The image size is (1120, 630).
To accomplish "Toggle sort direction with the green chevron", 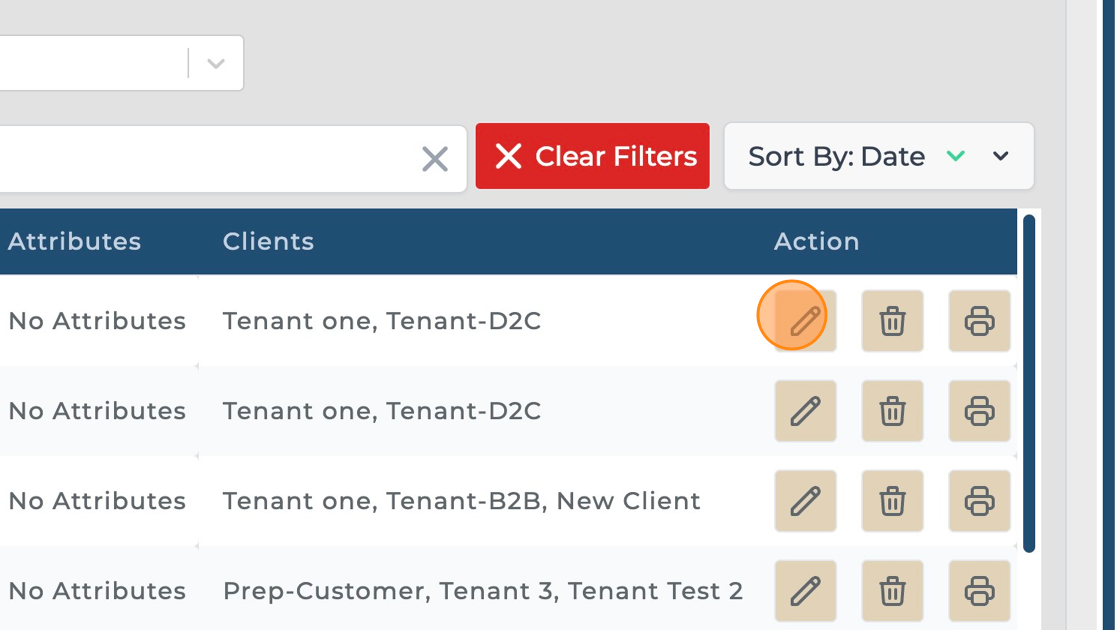I will pos(956,156).
